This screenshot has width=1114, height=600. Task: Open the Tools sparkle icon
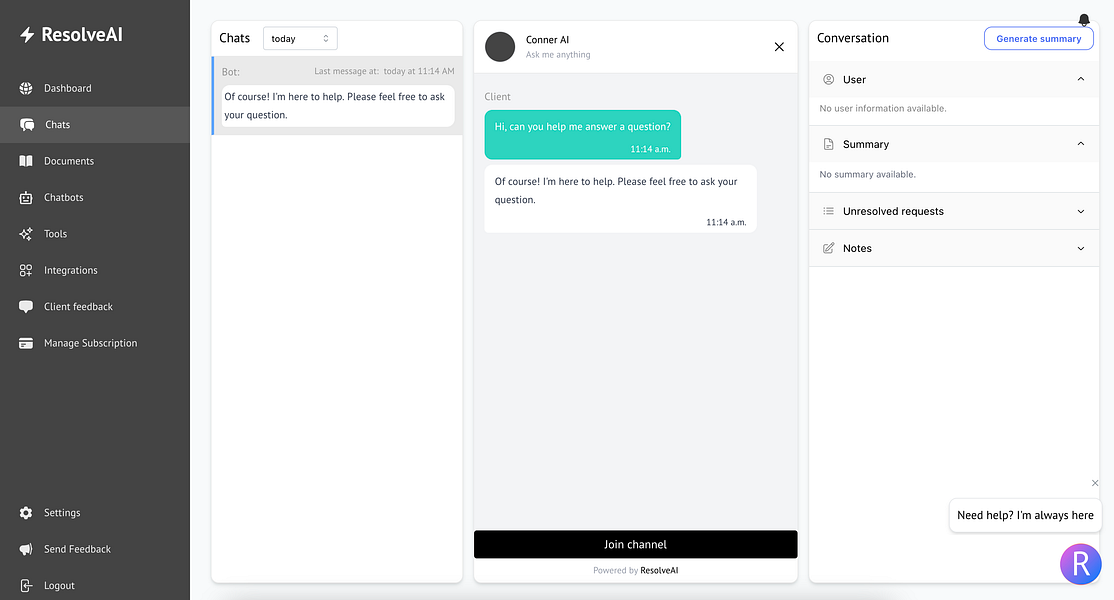click(26, 234)
